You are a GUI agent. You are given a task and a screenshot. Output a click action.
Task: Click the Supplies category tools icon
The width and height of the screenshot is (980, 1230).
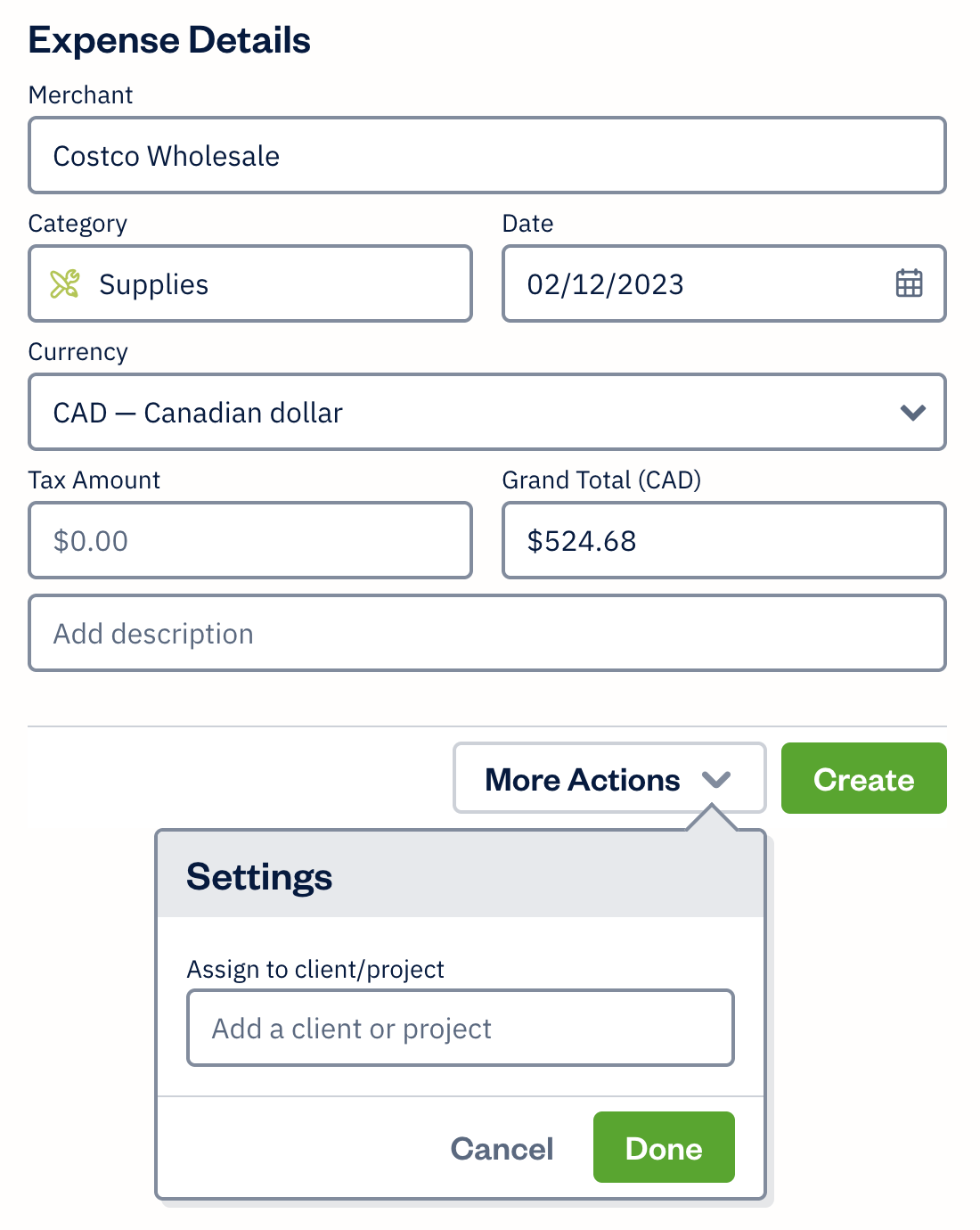click(x=65, y=284)
